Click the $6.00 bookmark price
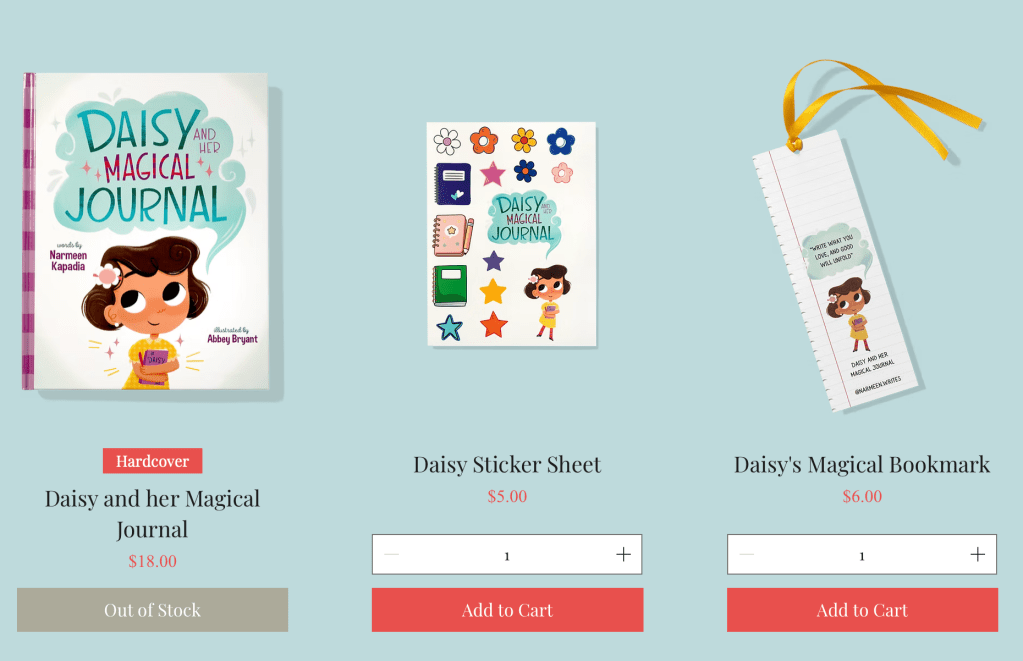Screen dimensions: 1023x661 862,496
